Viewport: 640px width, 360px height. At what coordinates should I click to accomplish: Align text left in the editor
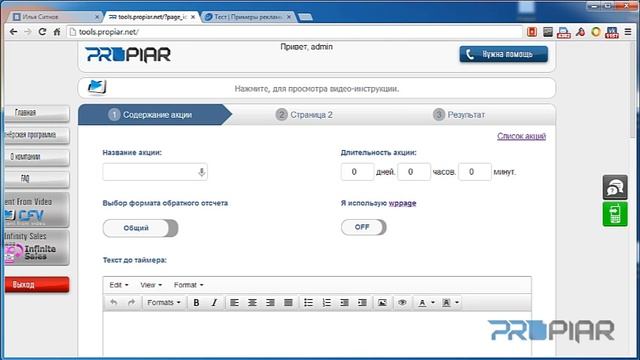[234, 302]
